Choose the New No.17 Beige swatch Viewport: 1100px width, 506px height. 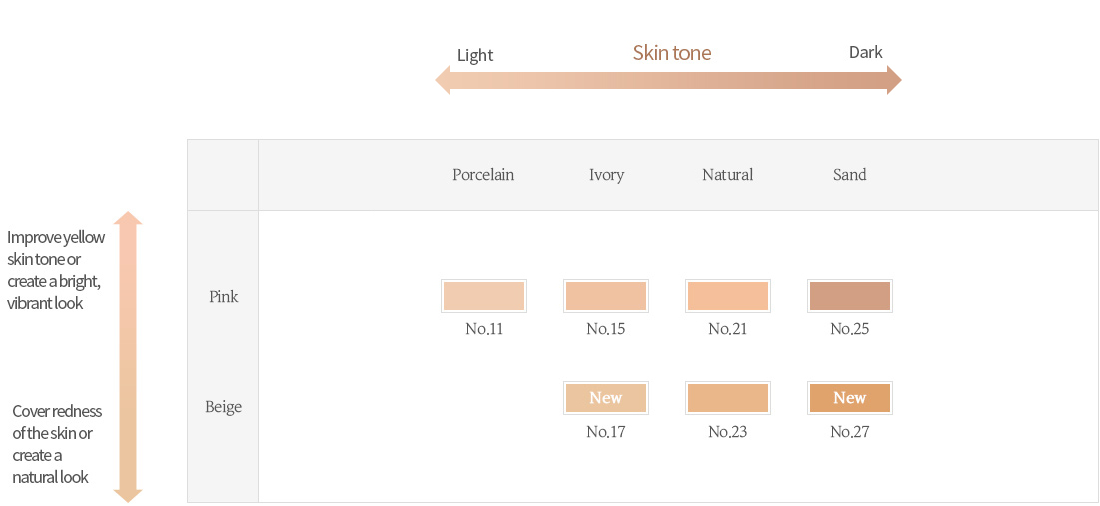[x=605, y=398]
